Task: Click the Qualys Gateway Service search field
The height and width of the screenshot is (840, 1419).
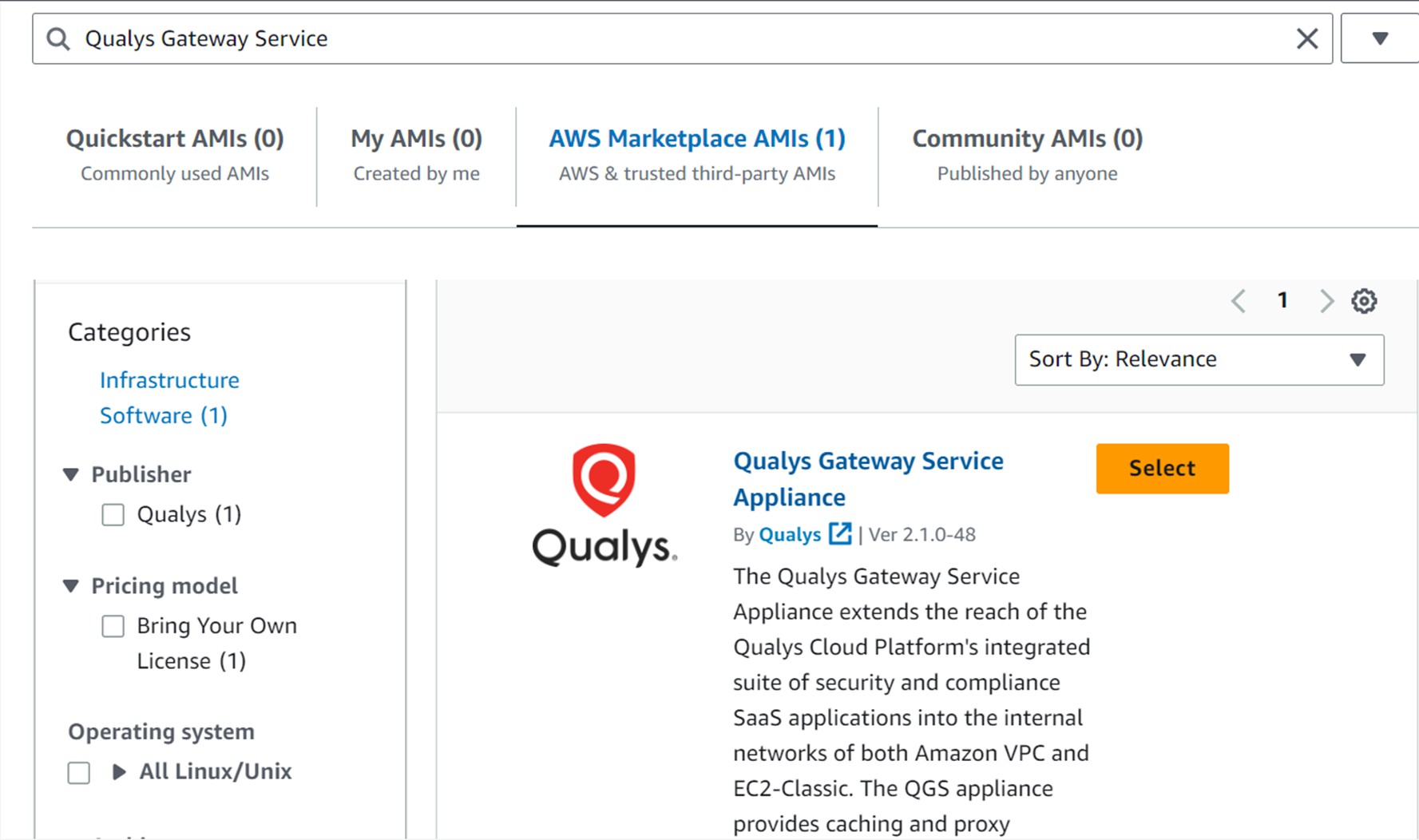Action: (682, 38)
